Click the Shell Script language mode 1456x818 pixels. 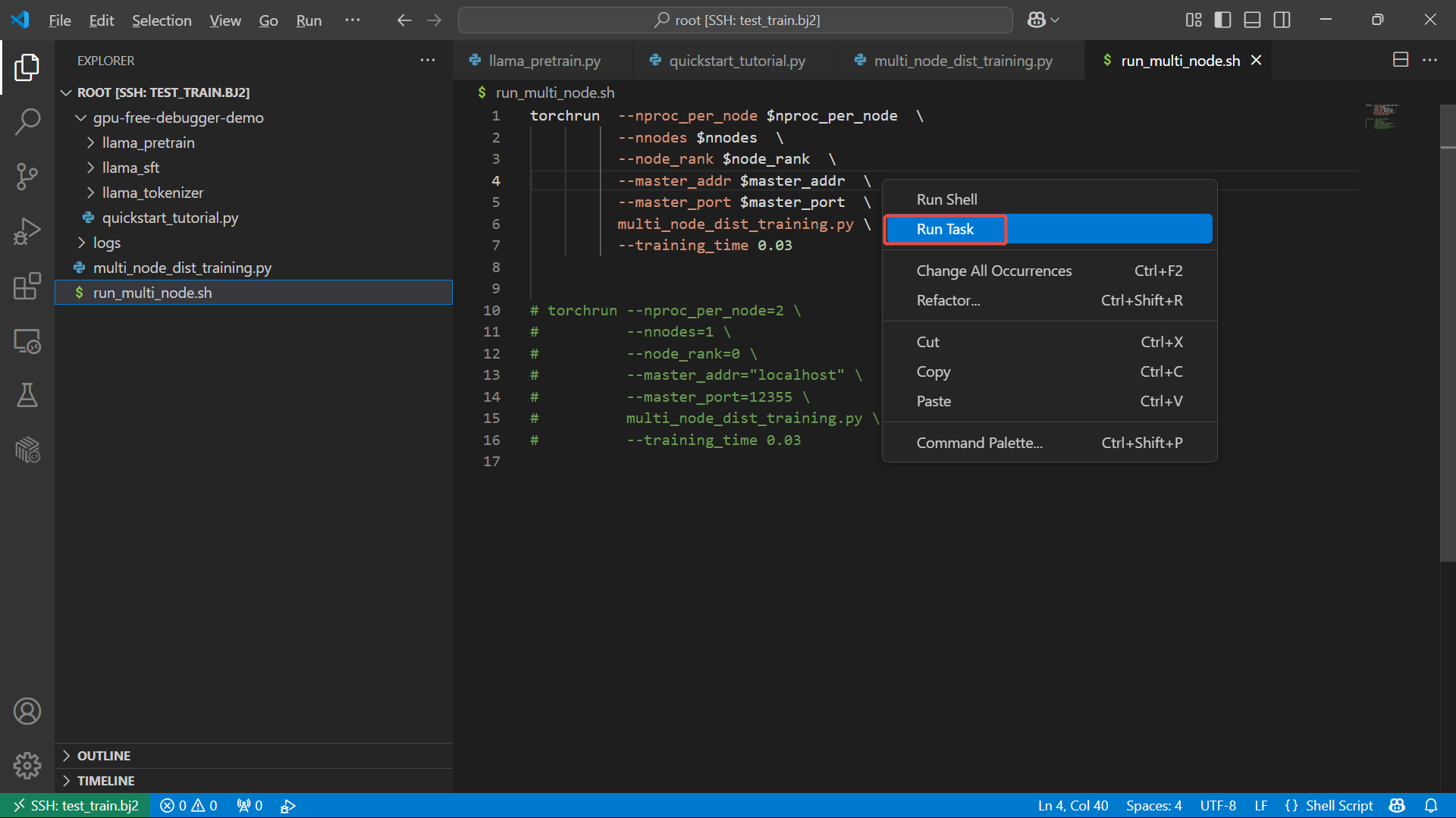[x=1338, y=806]
